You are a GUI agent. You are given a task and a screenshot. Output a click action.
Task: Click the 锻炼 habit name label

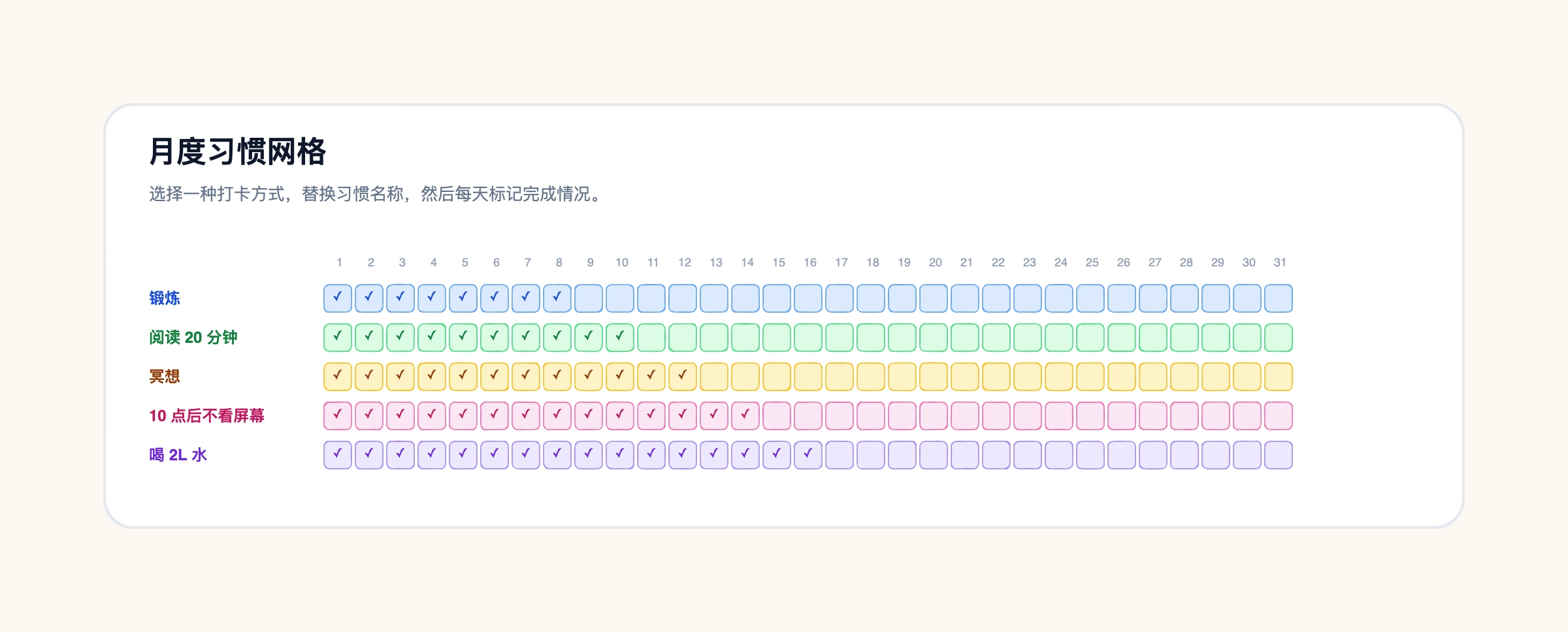(165, 298)
